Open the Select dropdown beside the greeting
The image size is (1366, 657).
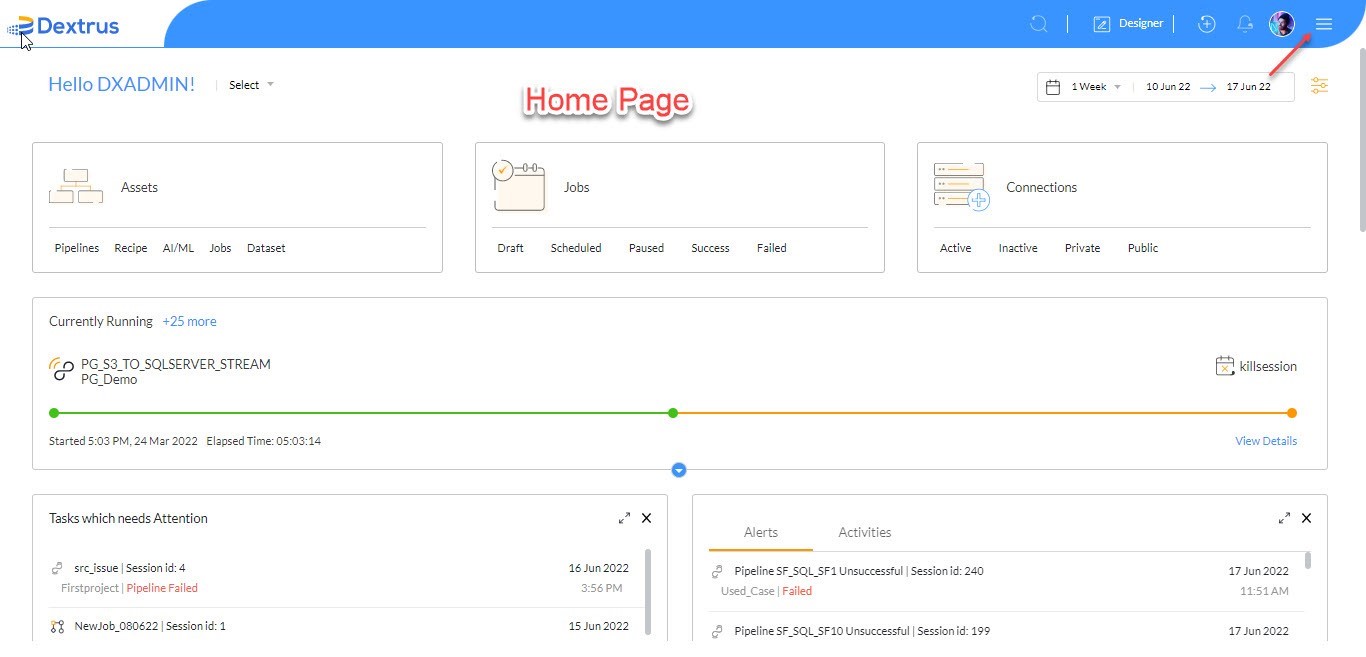point(251,85)
